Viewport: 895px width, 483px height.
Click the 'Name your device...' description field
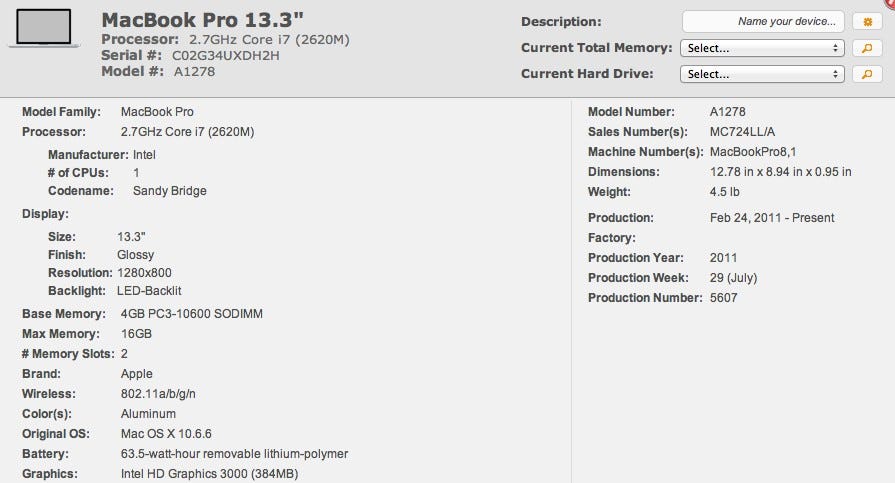click(x=763, y=21)
